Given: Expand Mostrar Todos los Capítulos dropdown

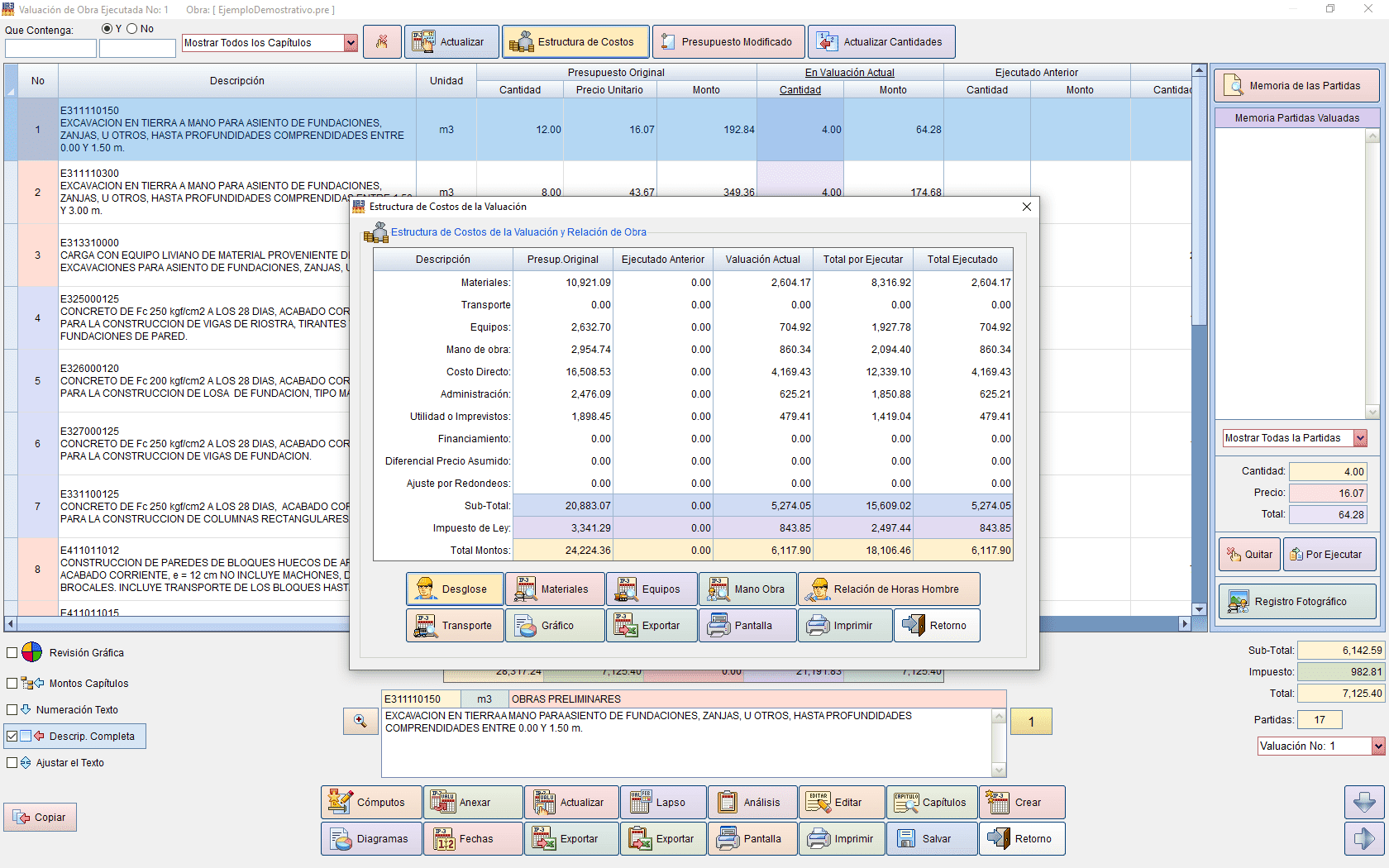Looking at the screenshot, I should click(x=351, y=43).
